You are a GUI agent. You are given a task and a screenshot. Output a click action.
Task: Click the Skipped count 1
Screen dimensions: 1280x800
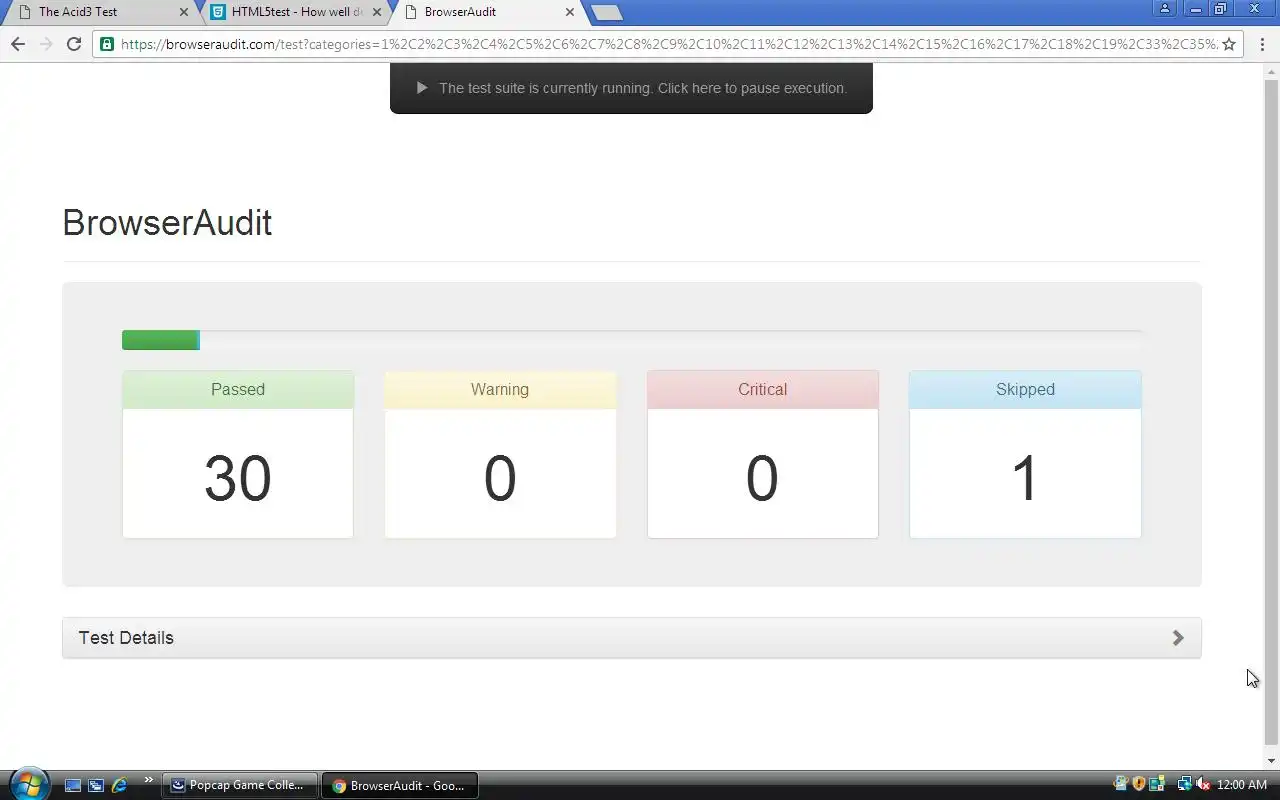pos(1025,478)
